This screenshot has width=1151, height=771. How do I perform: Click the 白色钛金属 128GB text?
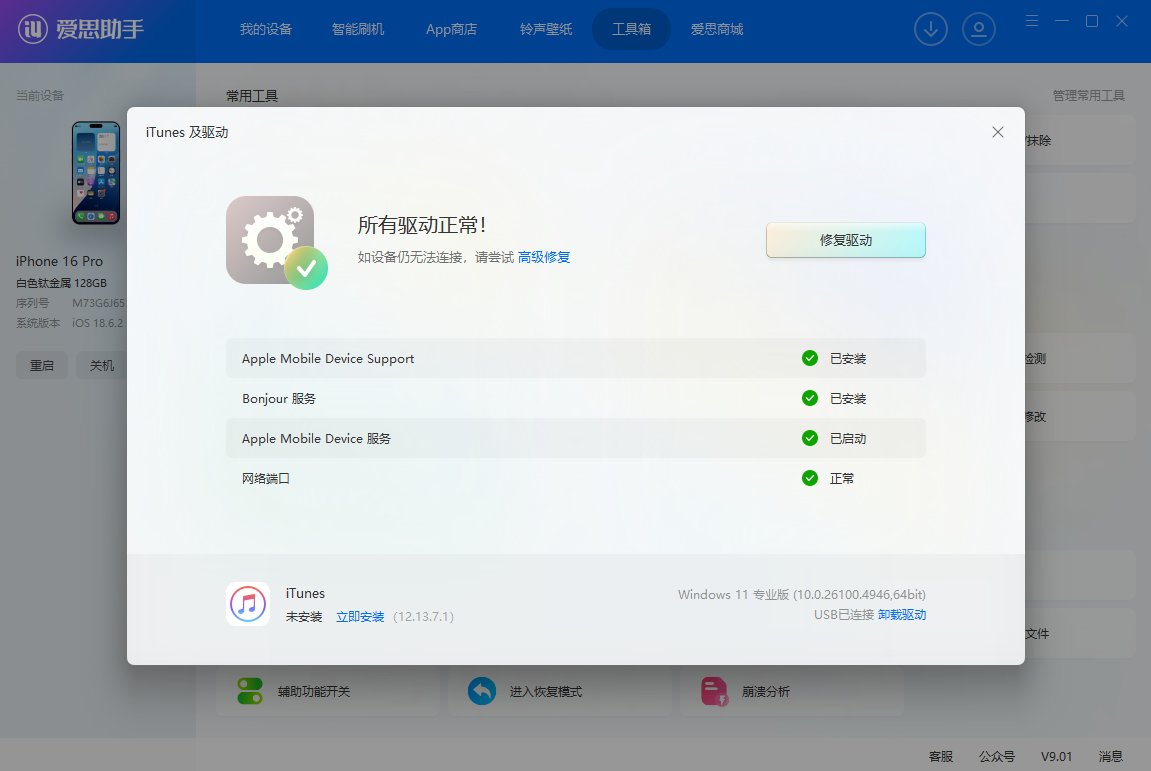pyautogui.click(x=62, y=283)
